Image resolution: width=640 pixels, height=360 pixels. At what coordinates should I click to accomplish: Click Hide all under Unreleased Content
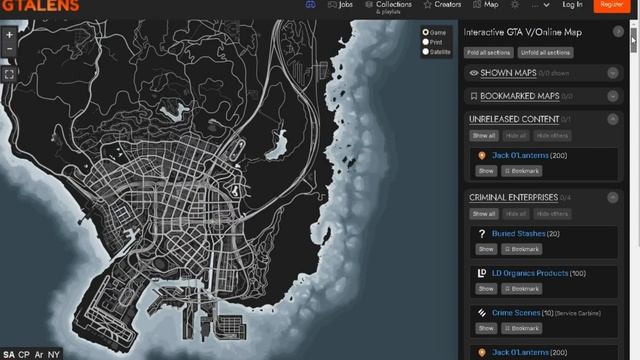(516, 136)
